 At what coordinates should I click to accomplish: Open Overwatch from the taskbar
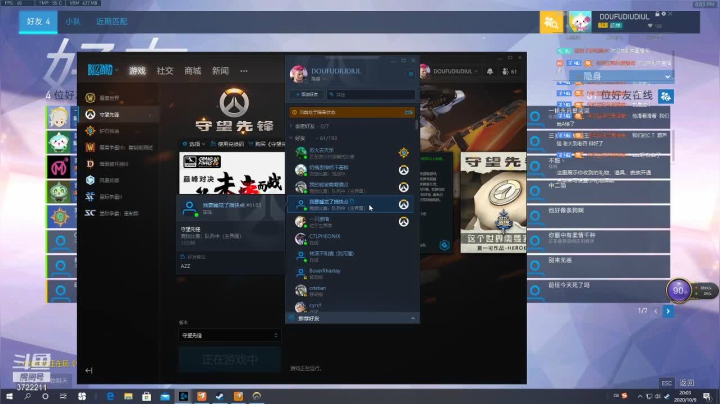click(x=257, y=396)
